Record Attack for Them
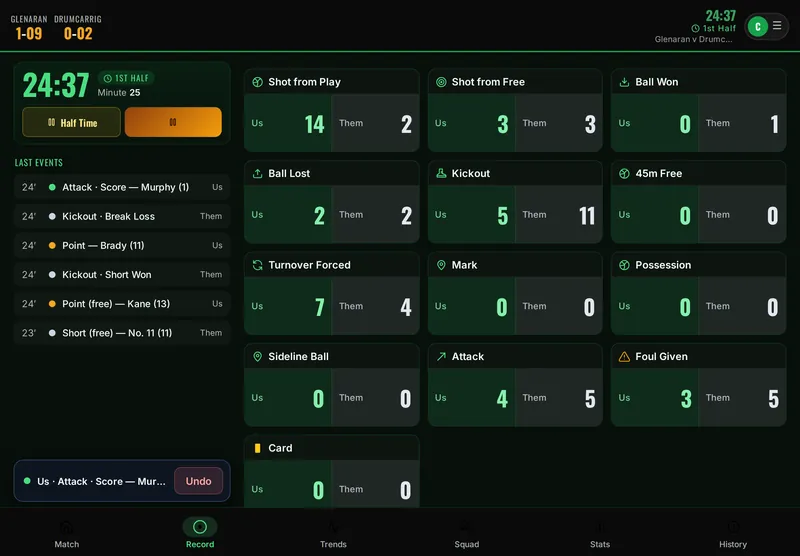Viewport: 800px width, 556px height. (x=559, y=397)
